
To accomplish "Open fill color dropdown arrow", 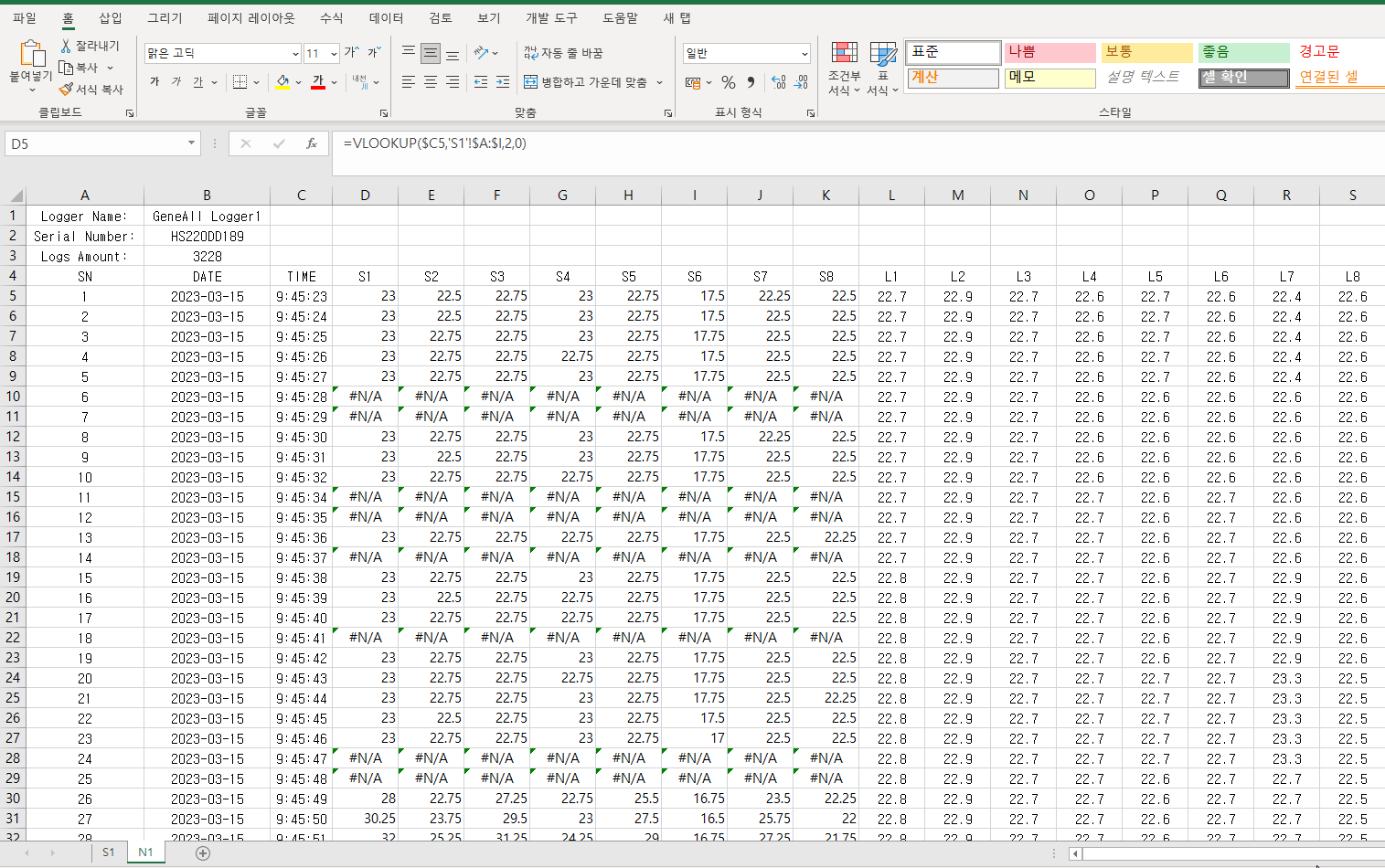I will 300,82.
